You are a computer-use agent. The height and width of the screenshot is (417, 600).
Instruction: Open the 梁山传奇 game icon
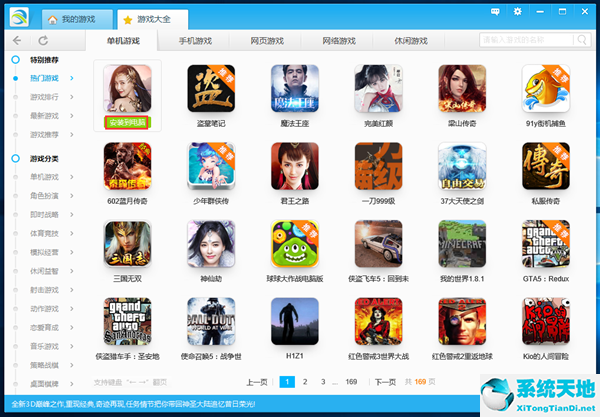coord(462,88)
